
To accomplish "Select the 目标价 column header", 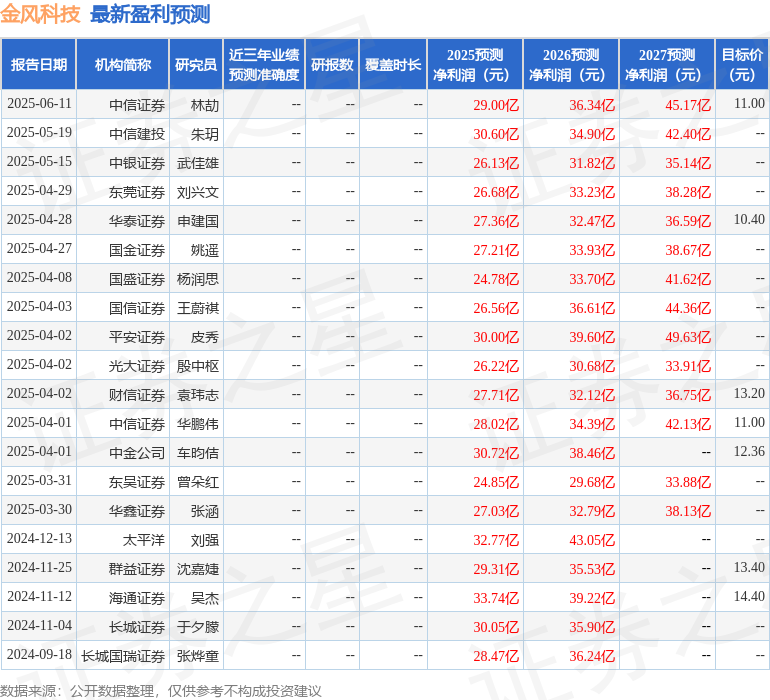I will coord(742,65).
